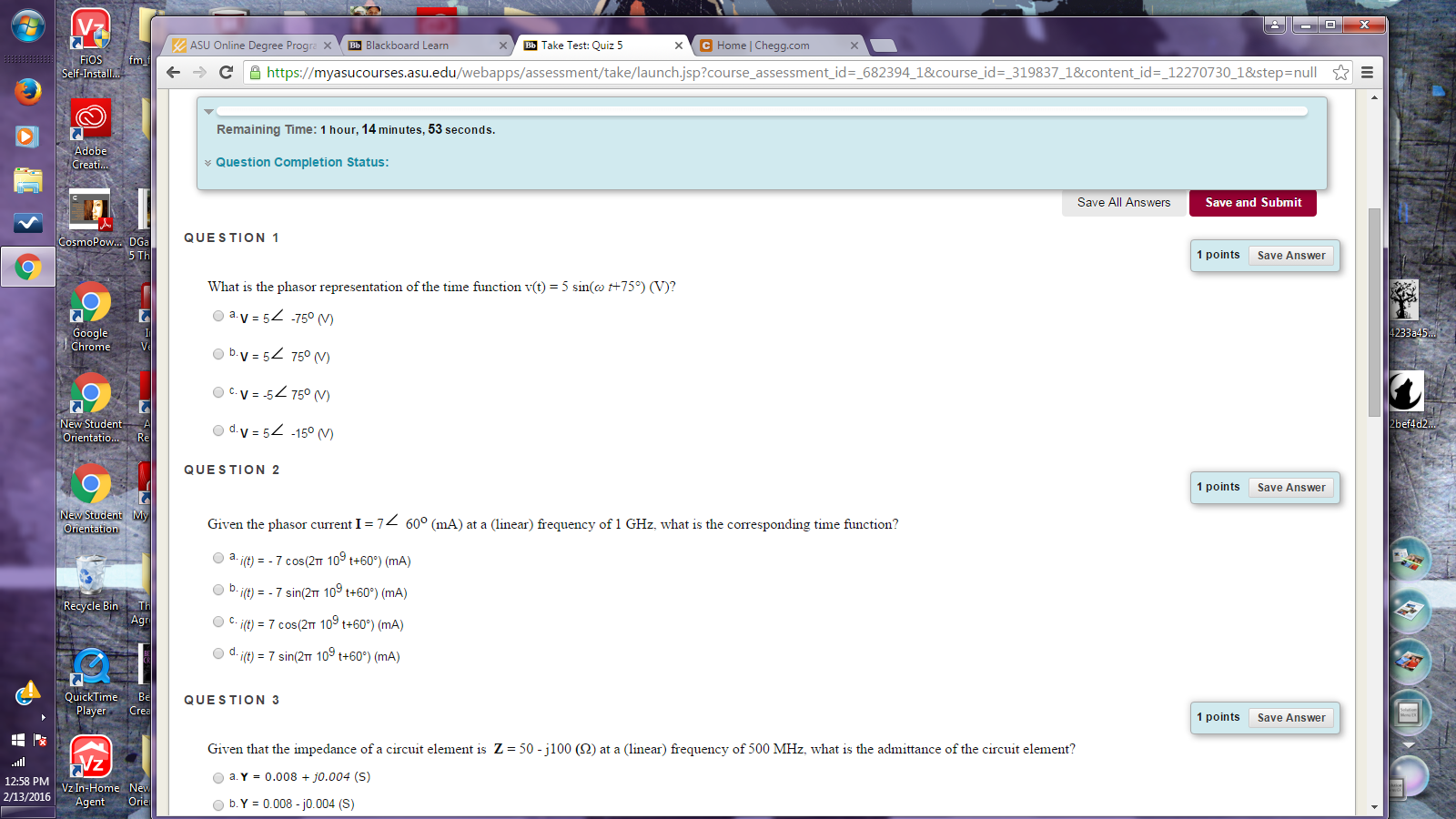Click Save All Answers button
The height and width of the screenshot is (819, 1456).
[1124, 203]
